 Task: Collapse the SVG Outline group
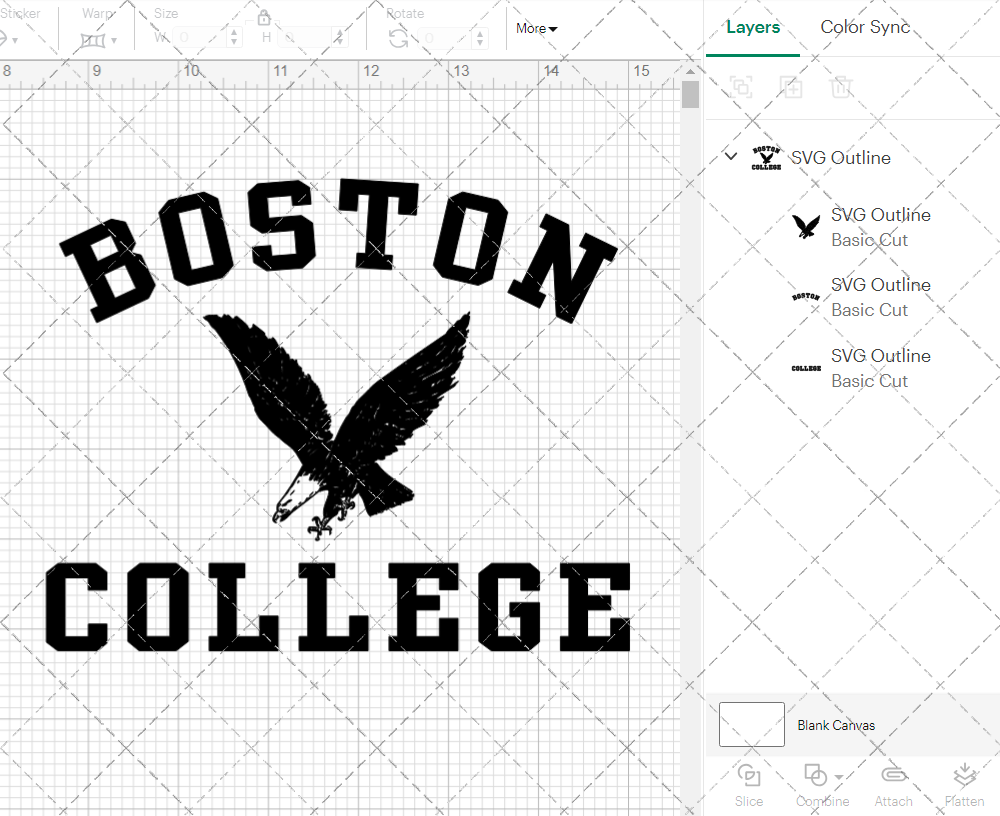pos(730,157)
